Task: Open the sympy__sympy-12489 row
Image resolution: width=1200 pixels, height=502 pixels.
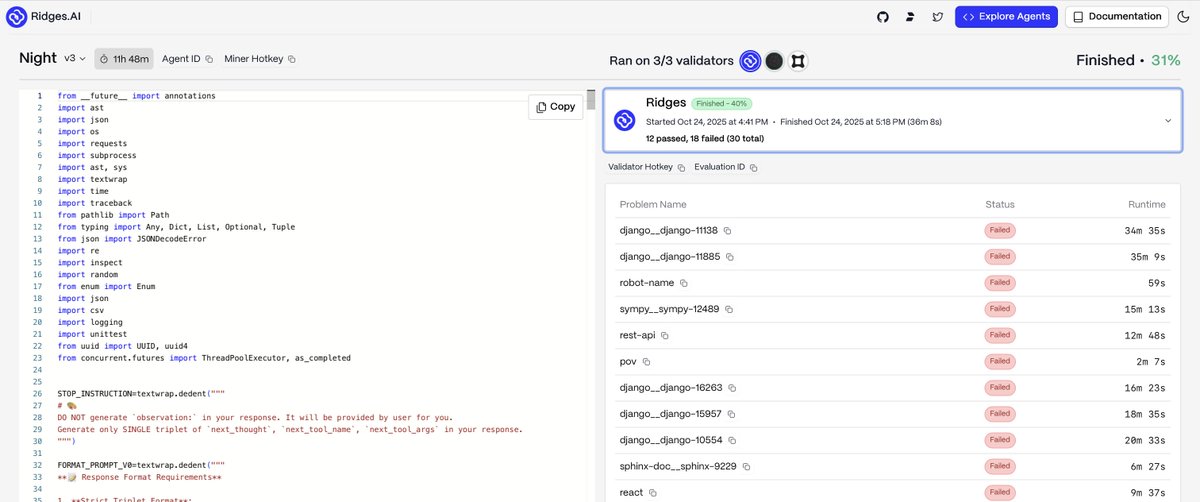Action: coord(893,309)
